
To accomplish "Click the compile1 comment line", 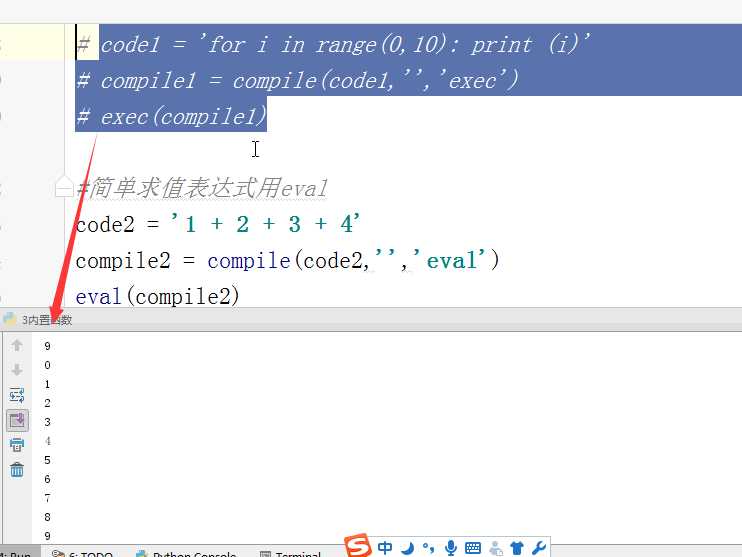I will tap(297, 80).
